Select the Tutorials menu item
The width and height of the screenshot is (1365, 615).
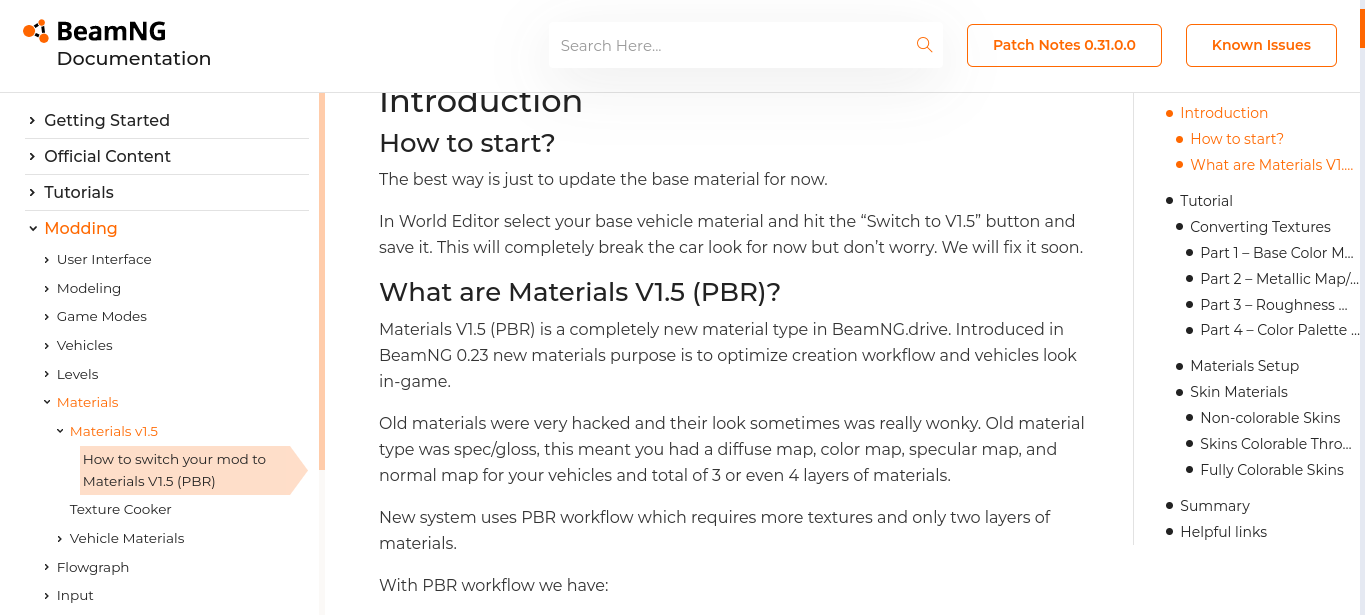(79, 192)
